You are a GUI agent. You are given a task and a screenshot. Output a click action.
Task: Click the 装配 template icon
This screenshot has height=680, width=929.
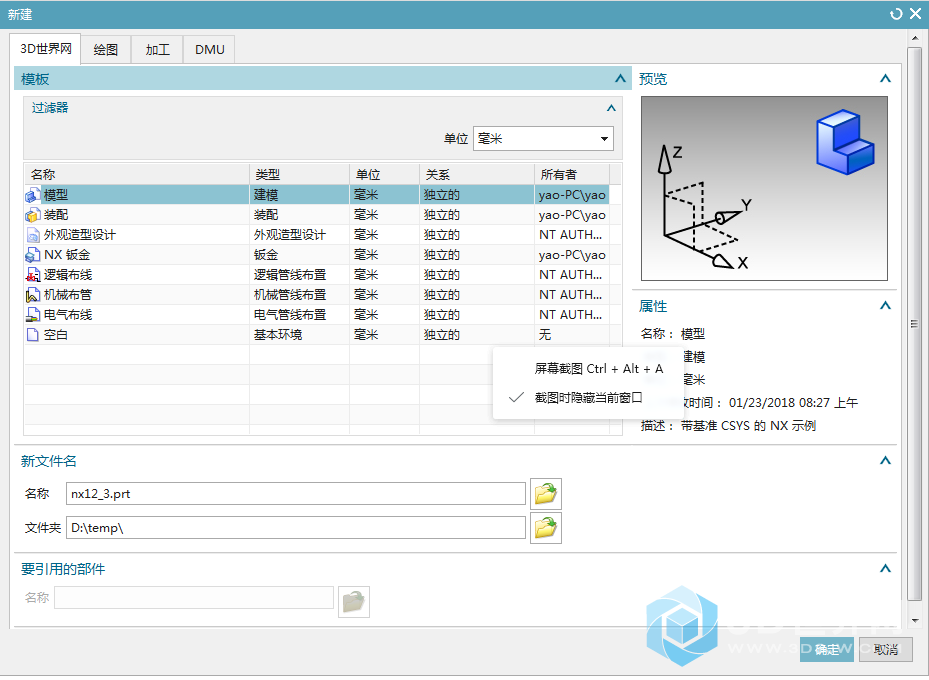point(33,215)
